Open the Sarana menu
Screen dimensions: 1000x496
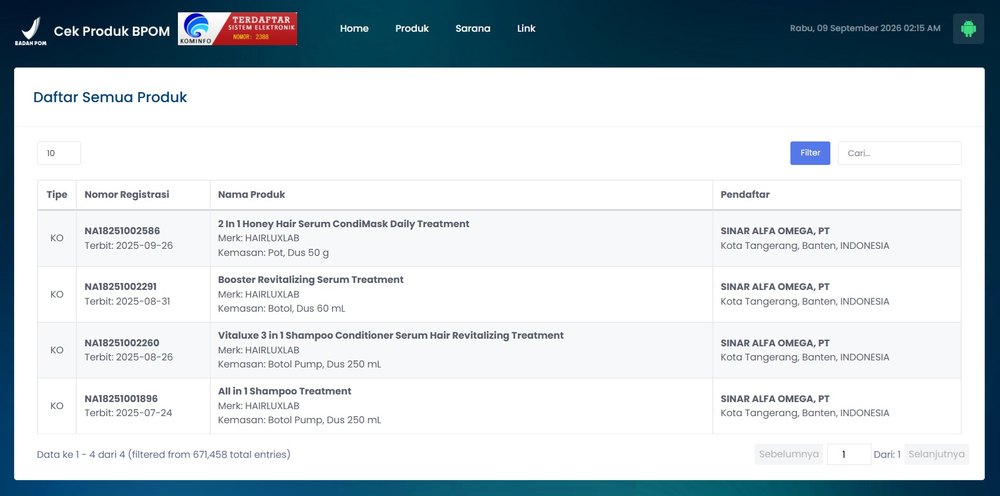[473, 29]
